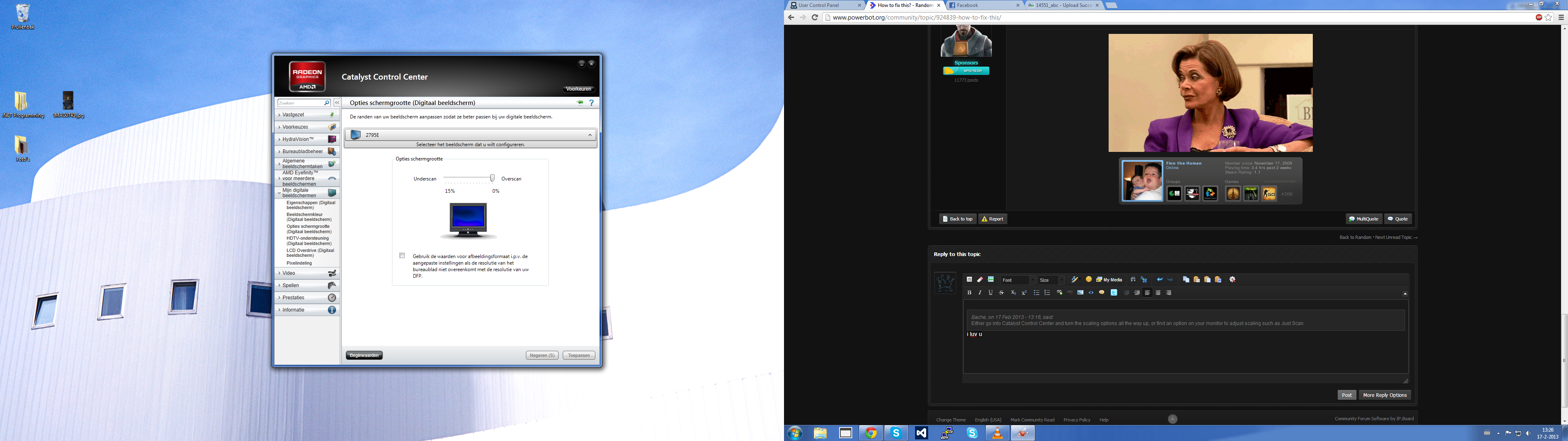Expand the Video category
The width and height of the screenshot is (1568, 441).
[x=289, y=273]
